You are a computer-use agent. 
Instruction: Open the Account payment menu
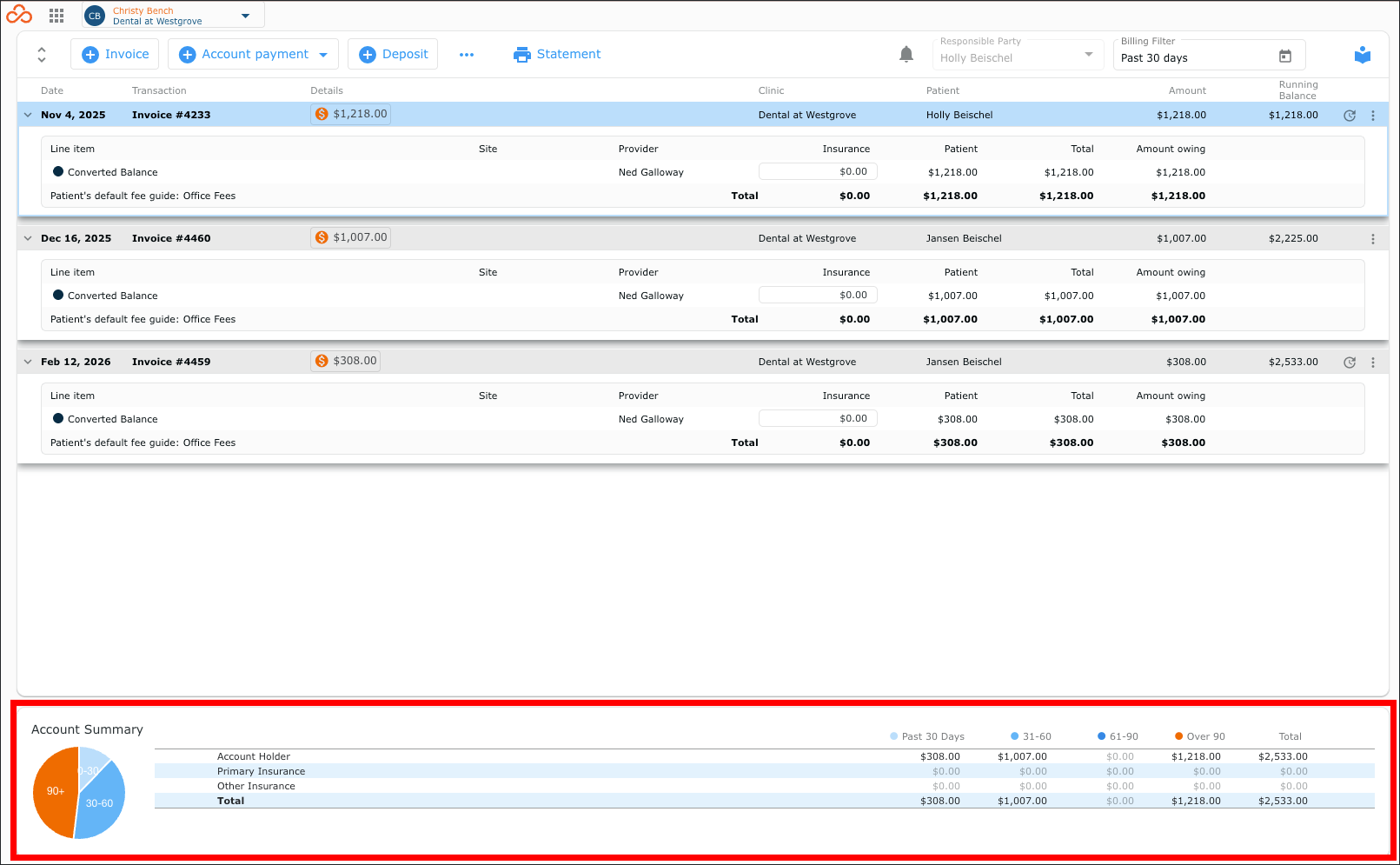click(x=253, y=54)
